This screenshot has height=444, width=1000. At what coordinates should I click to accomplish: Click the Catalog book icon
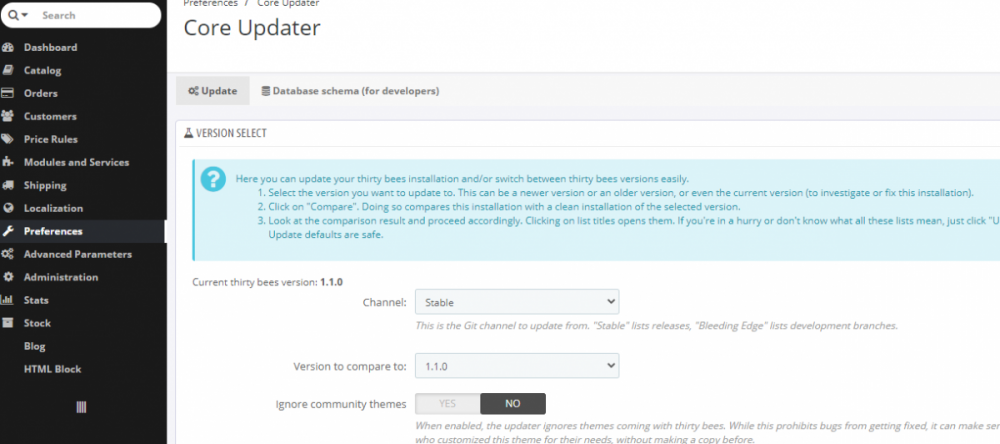click(x=8, y=71)
